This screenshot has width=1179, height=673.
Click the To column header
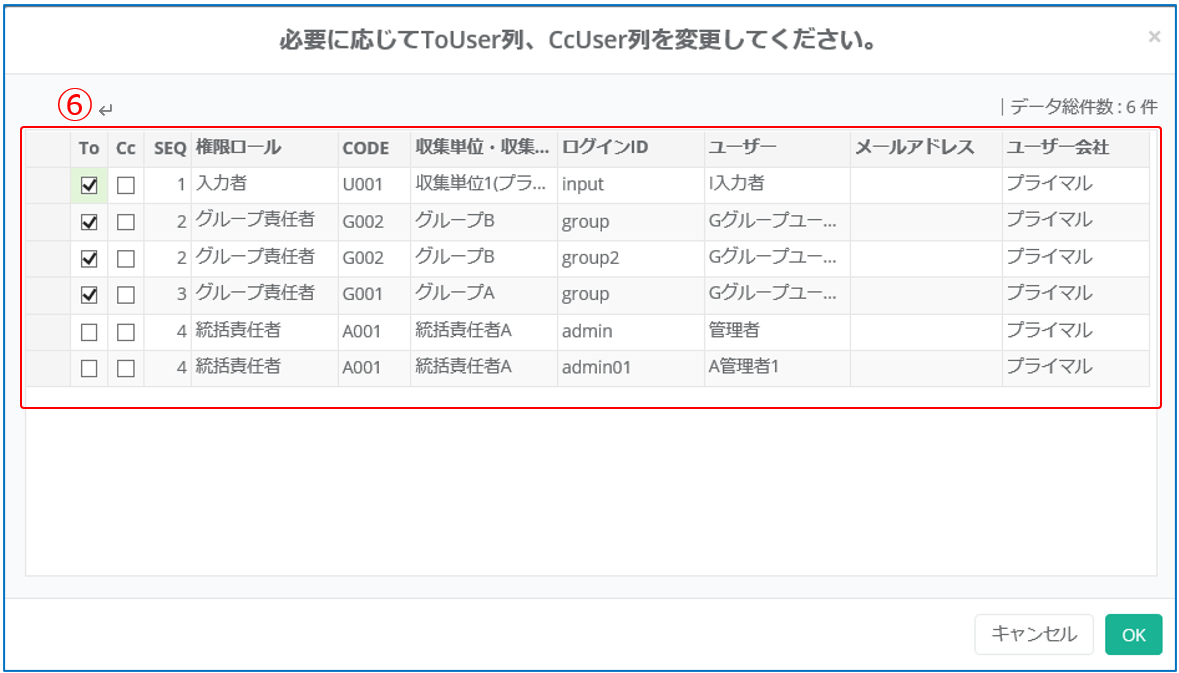(89, 148)
